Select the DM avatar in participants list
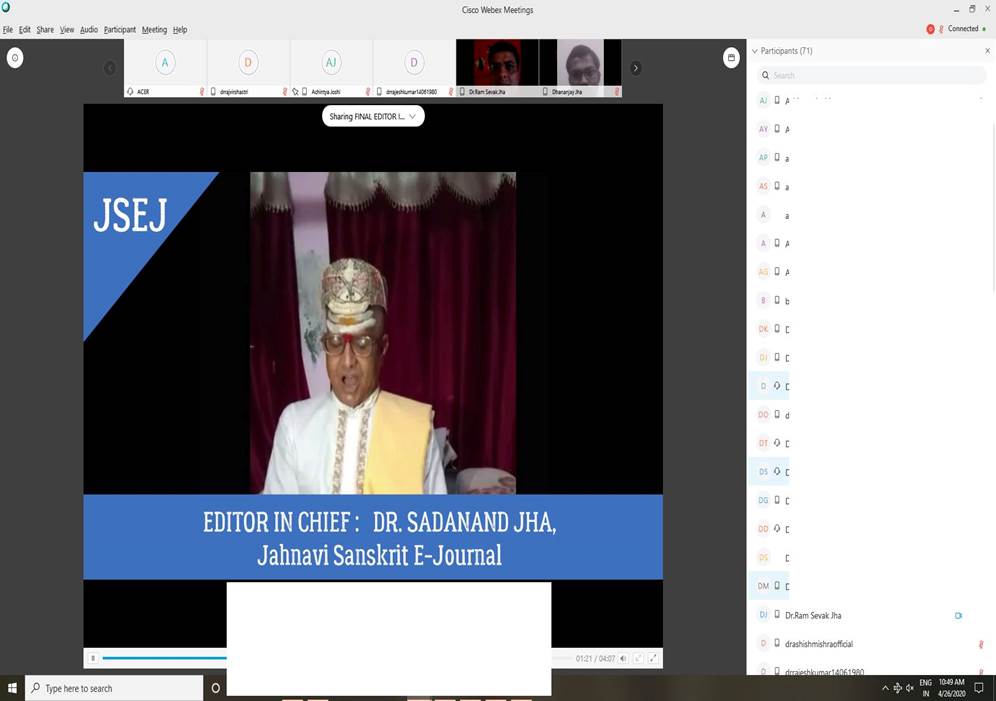Viewport: 996px width, 701px height. [x=764, y=586]
